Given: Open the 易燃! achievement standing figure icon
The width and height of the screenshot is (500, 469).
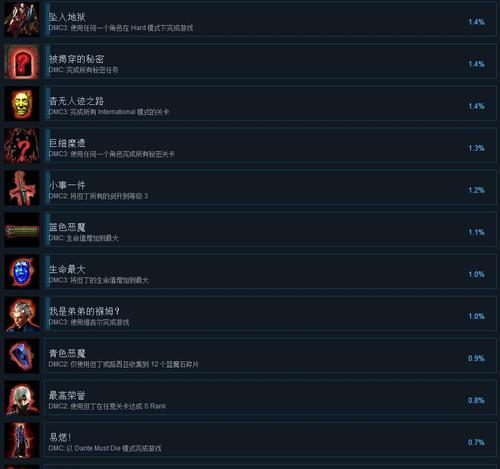Looking at the screenshot, I should tap(22, 440).
